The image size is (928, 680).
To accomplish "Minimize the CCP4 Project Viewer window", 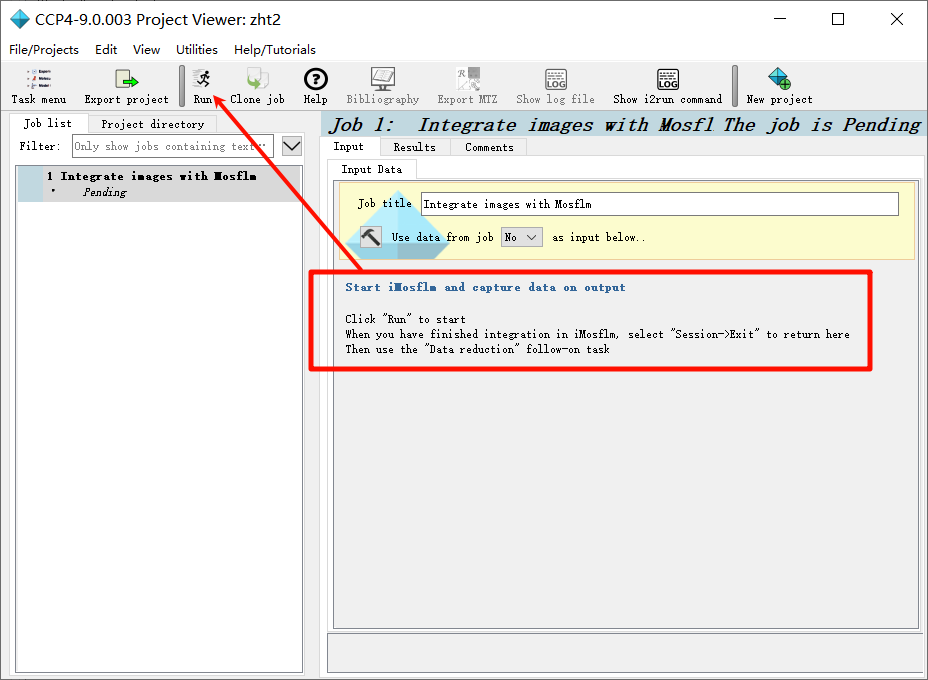I will (x=780, y=20).
